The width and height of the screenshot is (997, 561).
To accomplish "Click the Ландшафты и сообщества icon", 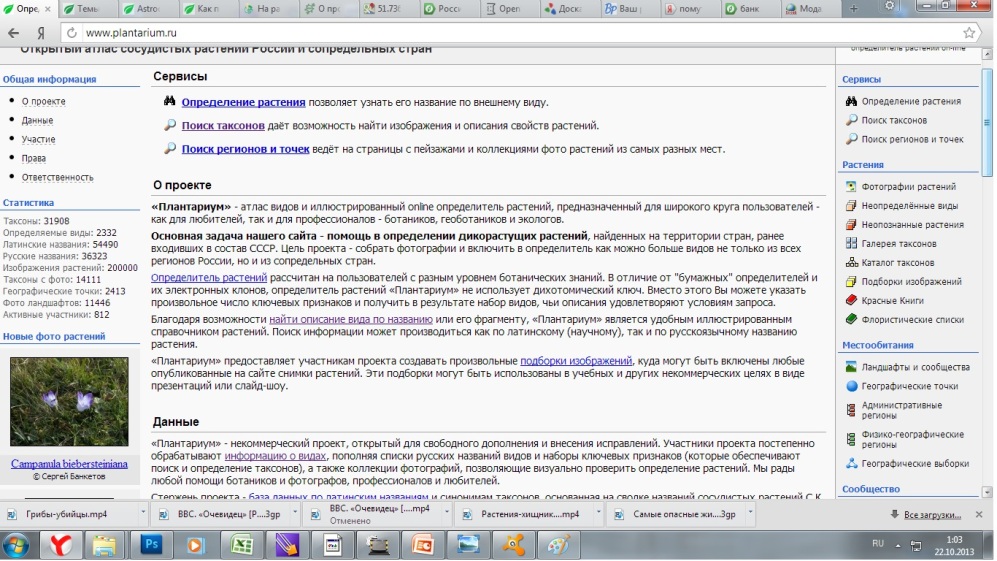I will point(851,367).
